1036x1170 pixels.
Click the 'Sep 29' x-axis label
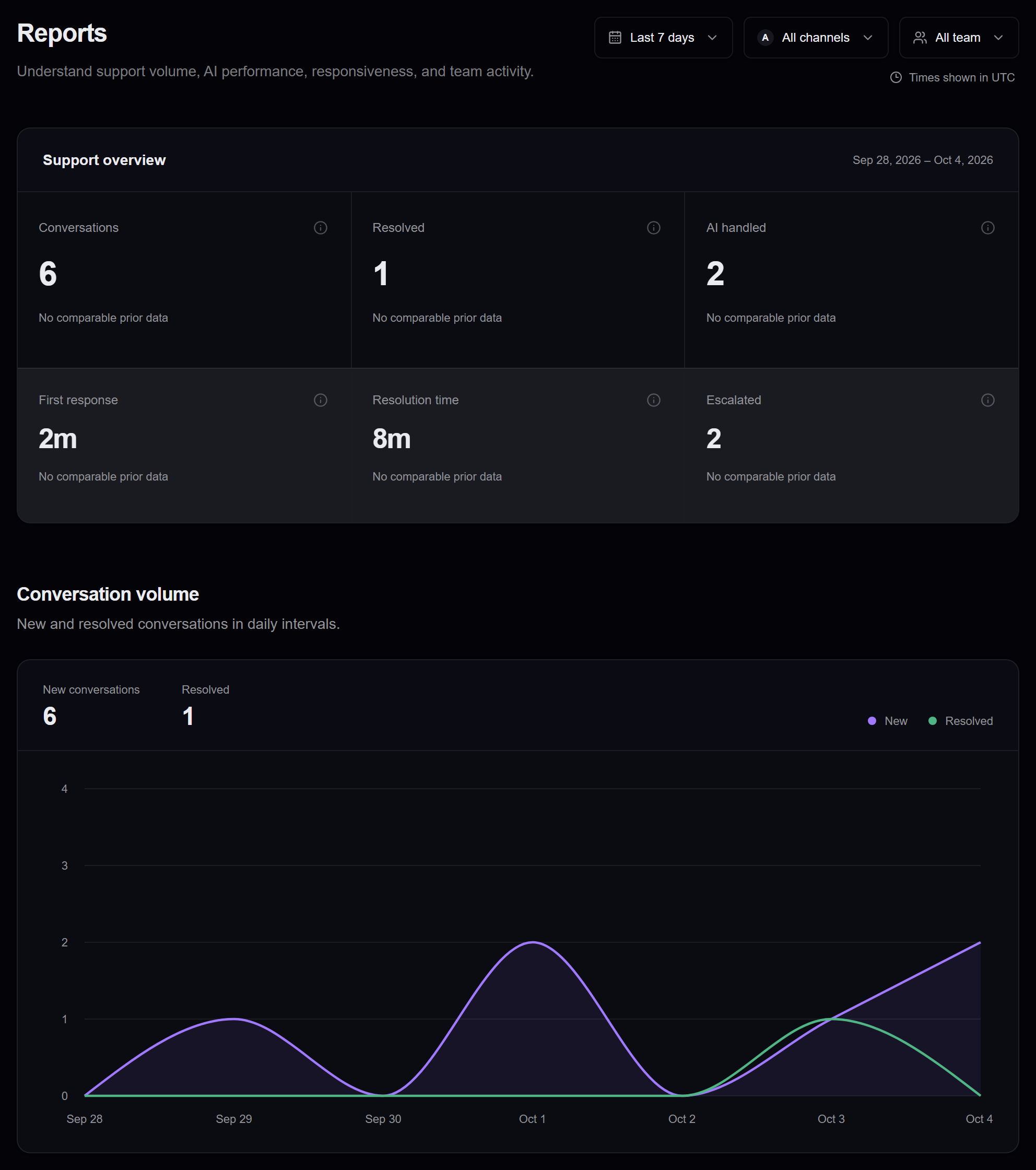point(233,1119)
